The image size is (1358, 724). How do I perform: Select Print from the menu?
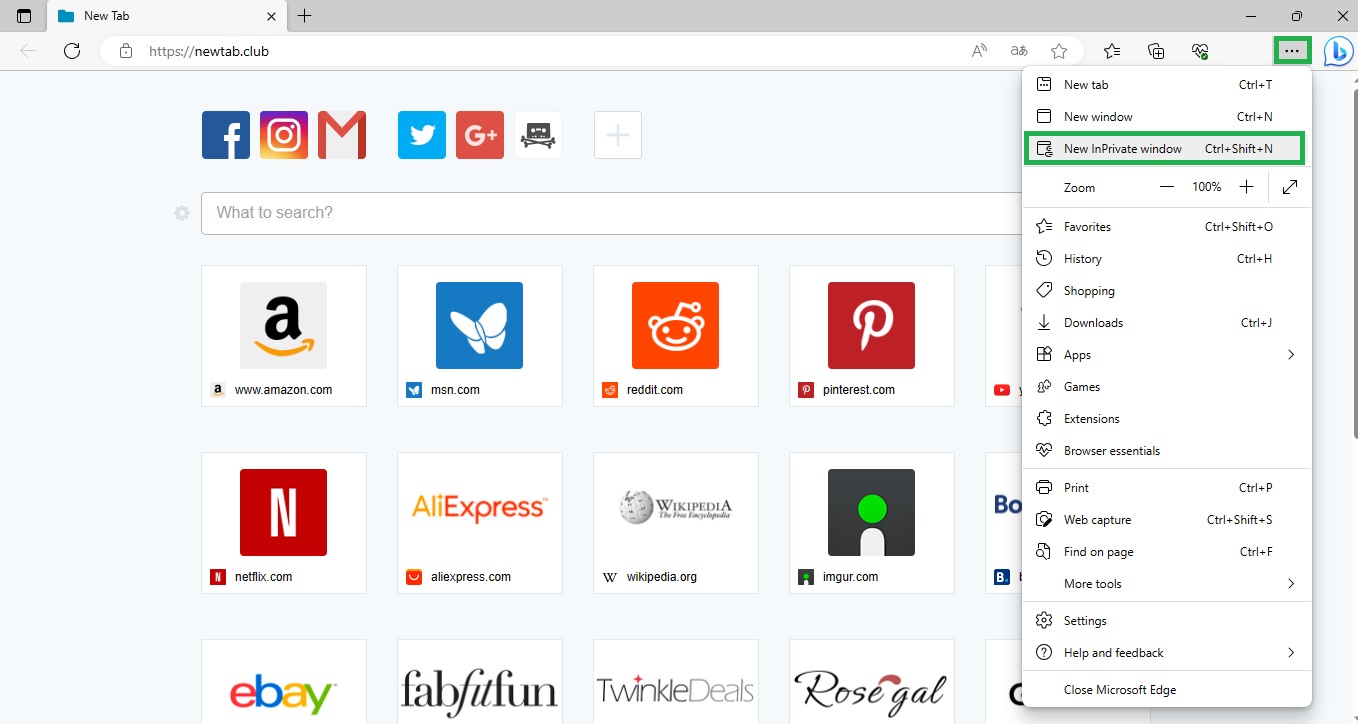coord(1167,488)
